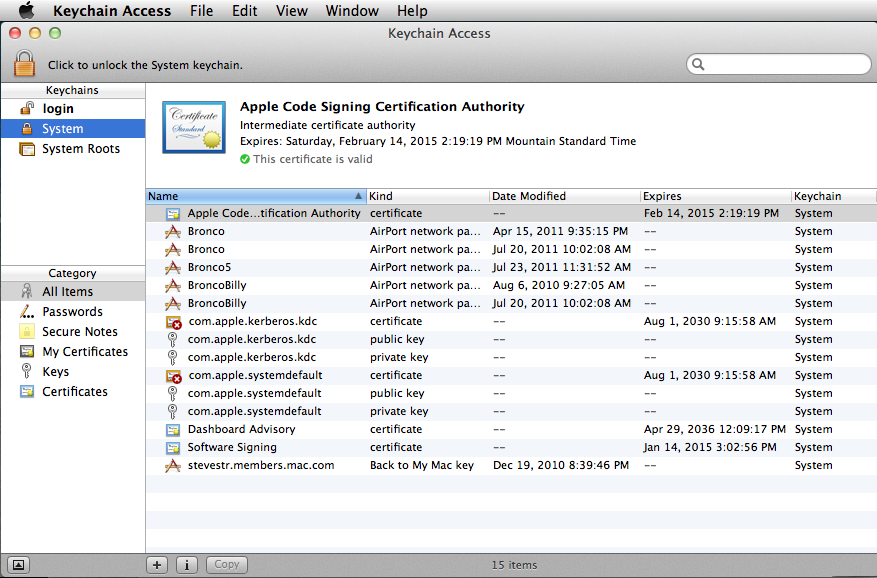Image resolution: width=877 pixels, height=578 pixels.
Task: Click into the search field
Action: (779, 64)
